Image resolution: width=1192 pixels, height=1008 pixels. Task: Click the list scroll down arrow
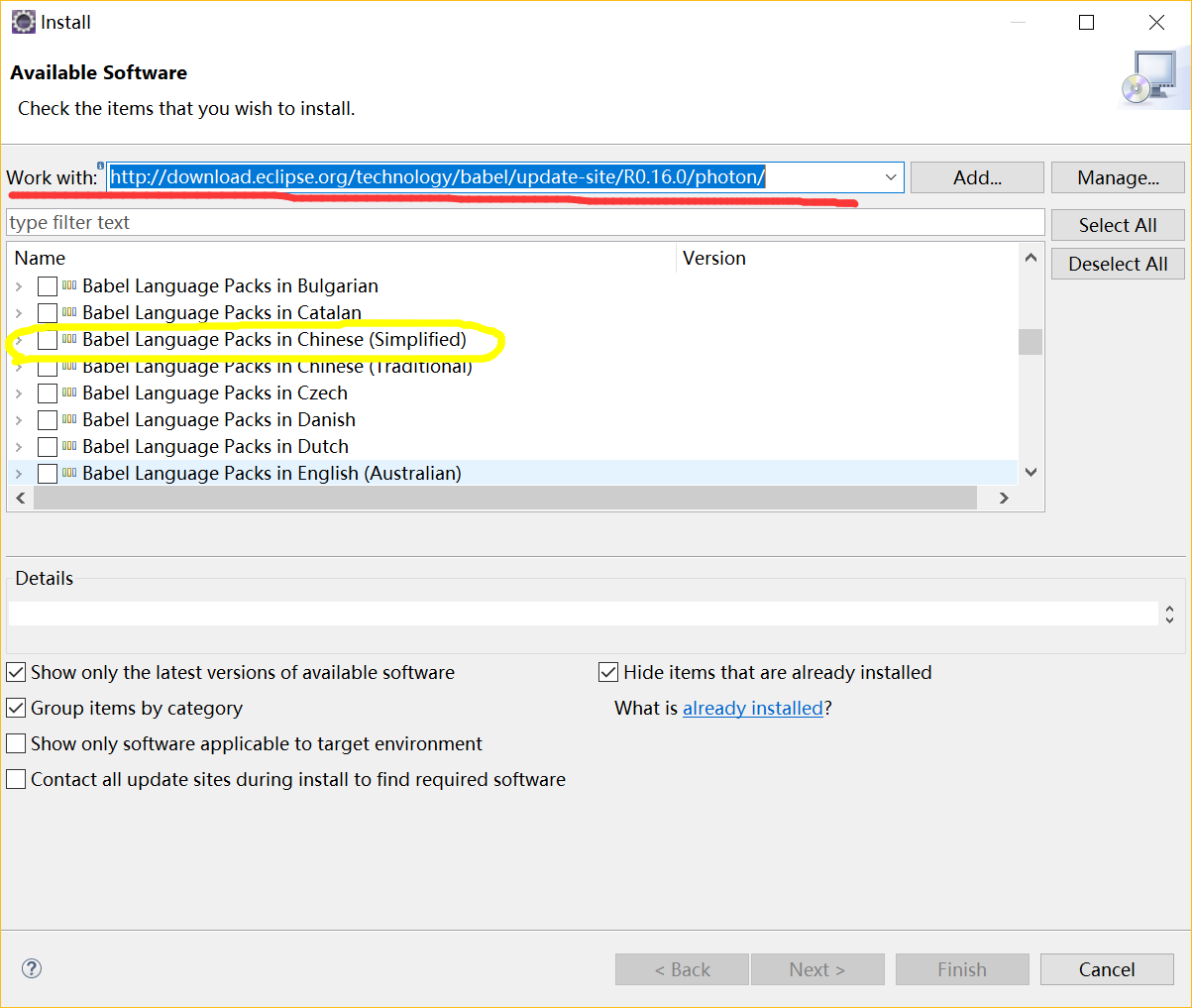(1030, 472)
